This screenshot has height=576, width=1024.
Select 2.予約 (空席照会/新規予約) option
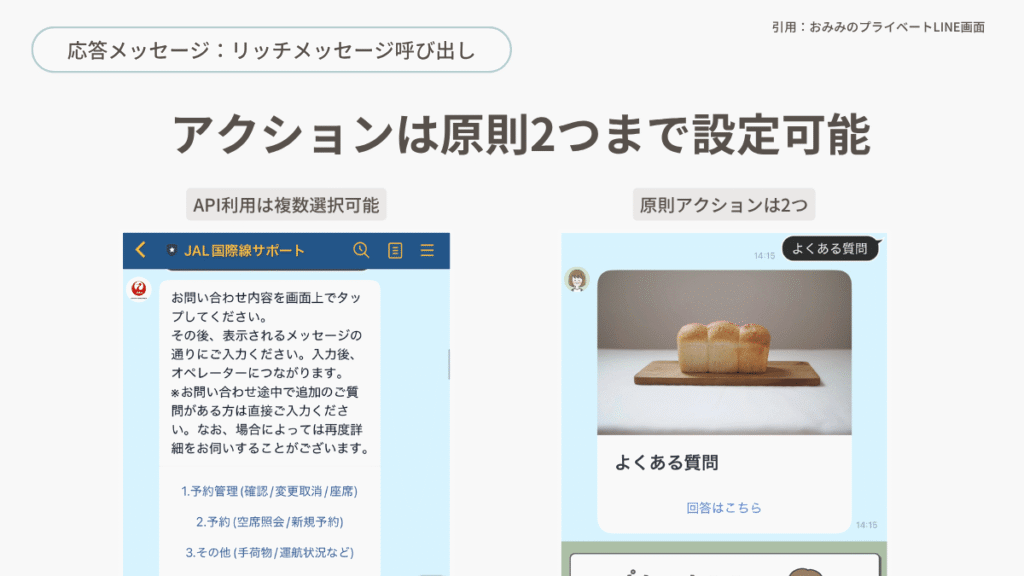[x=269, y=522]
